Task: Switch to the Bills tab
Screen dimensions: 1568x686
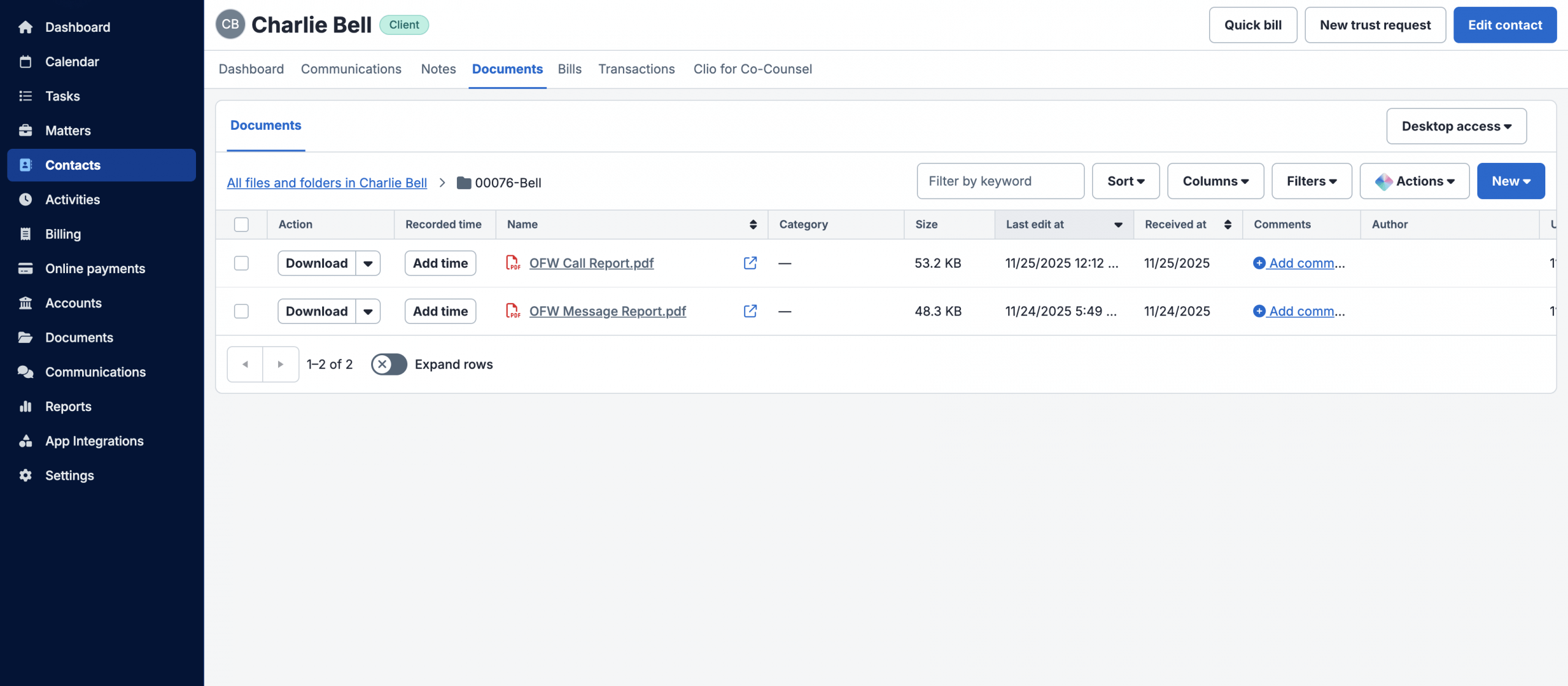Action: click(569, 69)
